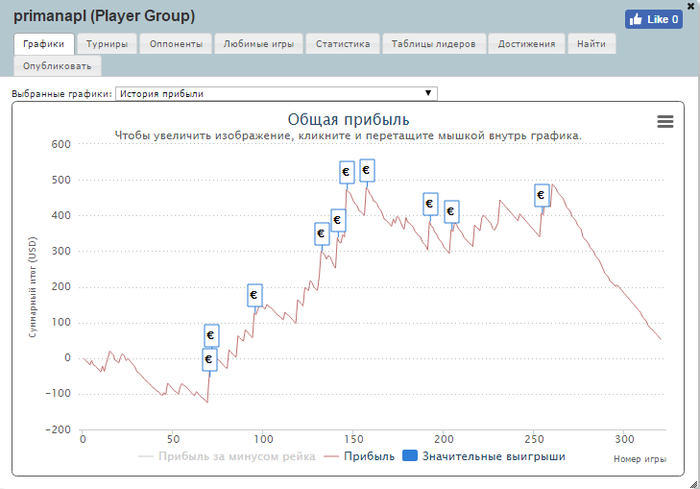Click the Выбранные графики label

click(x=62, y=94)
